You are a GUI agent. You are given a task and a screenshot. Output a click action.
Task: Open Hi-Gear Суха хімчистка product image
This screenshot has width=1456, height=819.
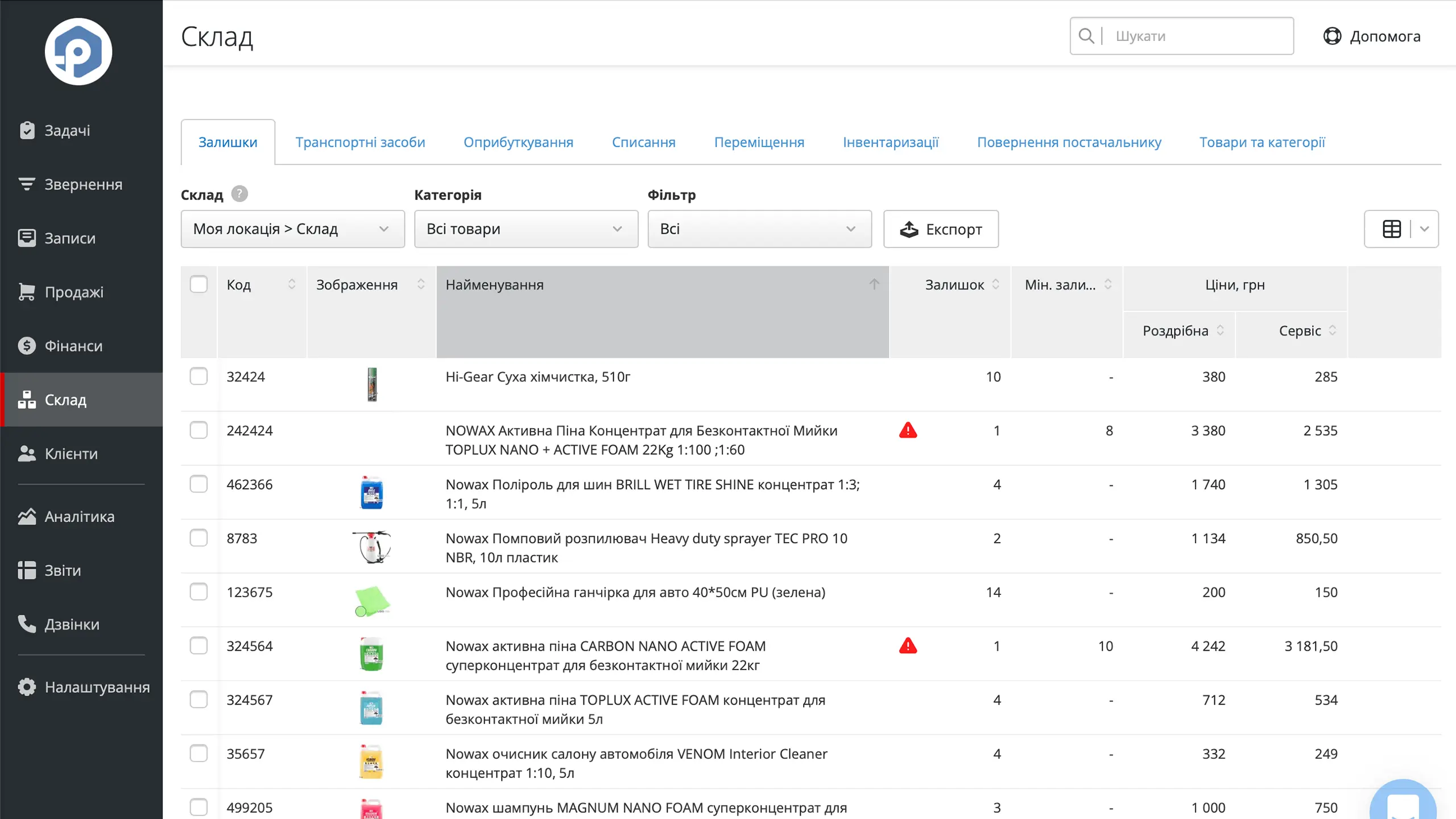[372, 384]
